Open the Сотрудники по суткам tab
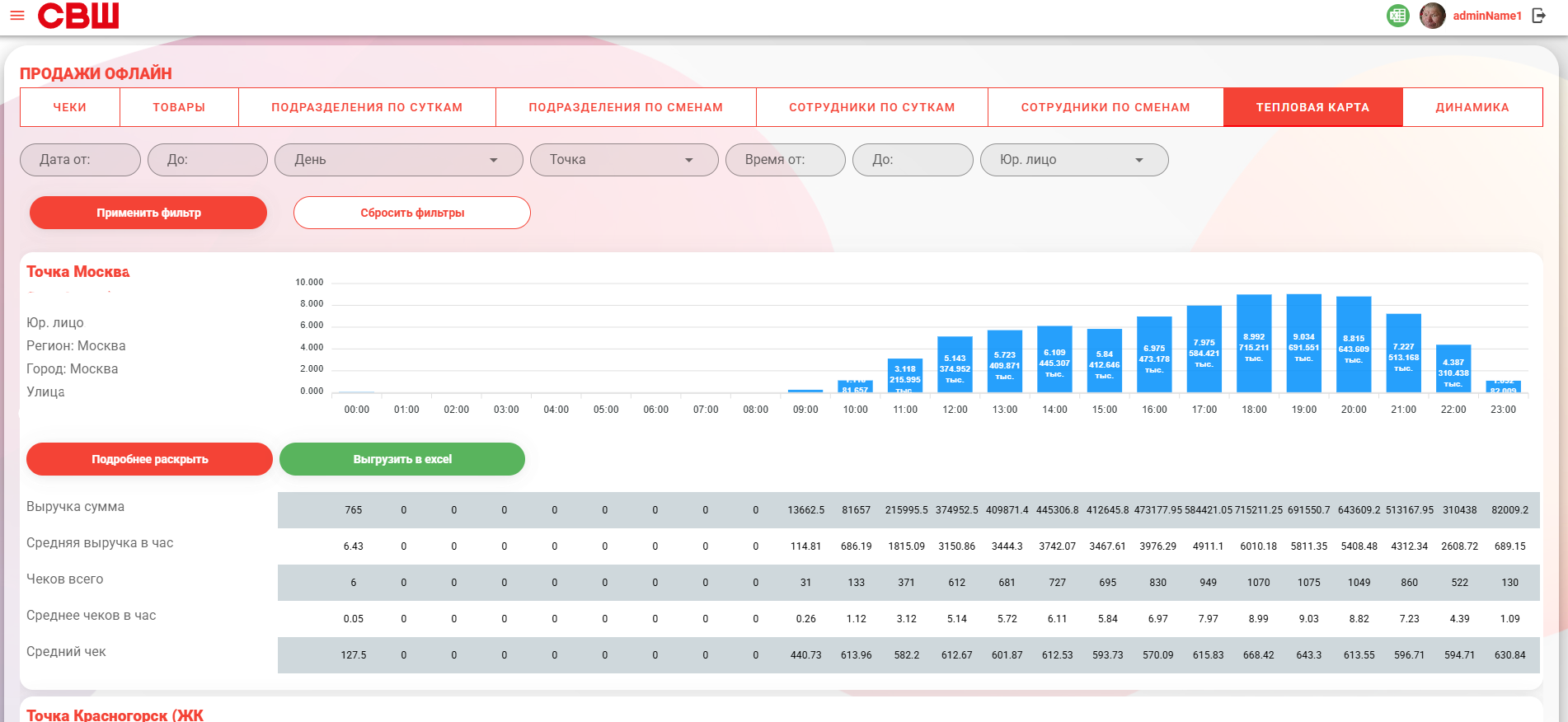 click(x=872, y=107)
